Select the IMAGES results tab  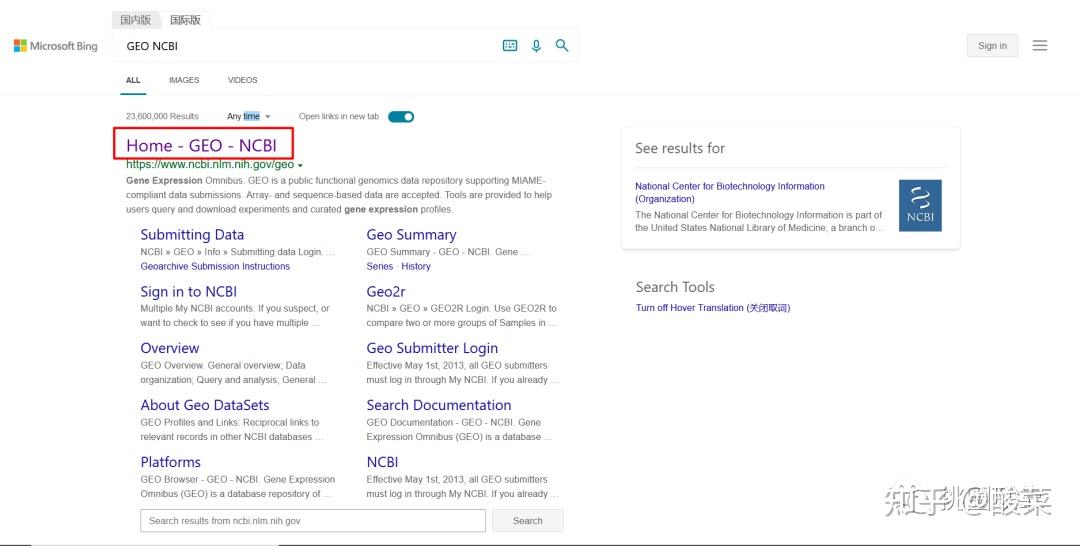[x=184, y=80]
